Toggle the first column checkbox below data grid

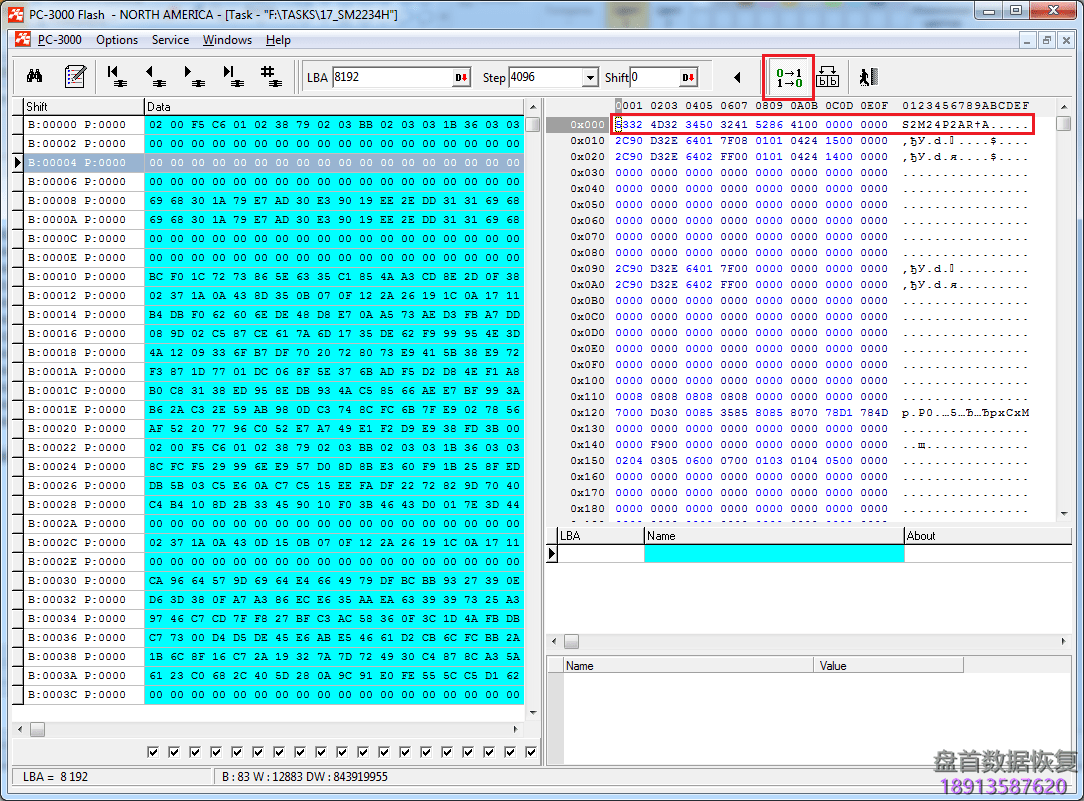click(153, 752)
